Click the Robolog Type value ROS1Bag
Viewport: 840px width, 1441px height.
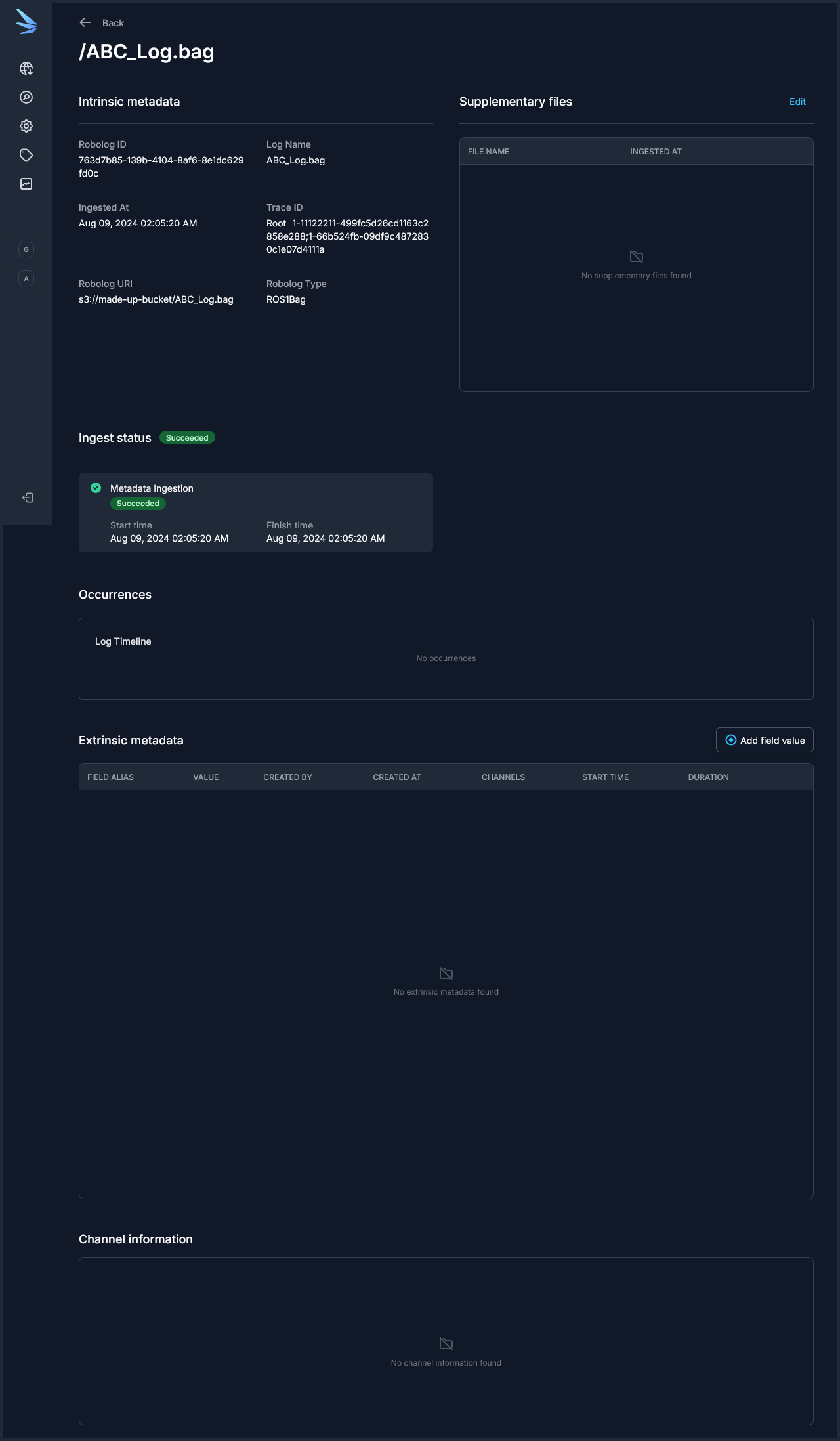[x=286, y=299]
